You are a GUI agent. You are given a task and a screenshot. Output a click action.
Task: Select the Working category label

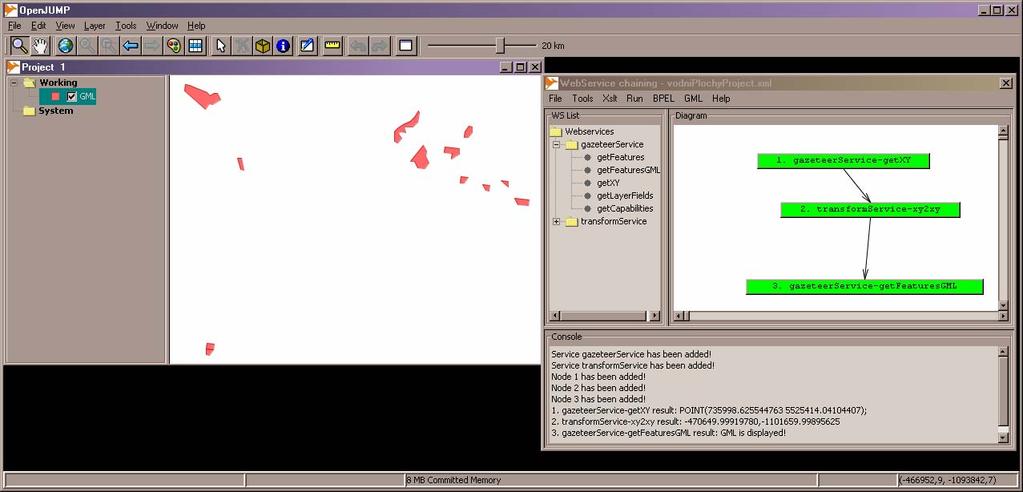[58, 83]
